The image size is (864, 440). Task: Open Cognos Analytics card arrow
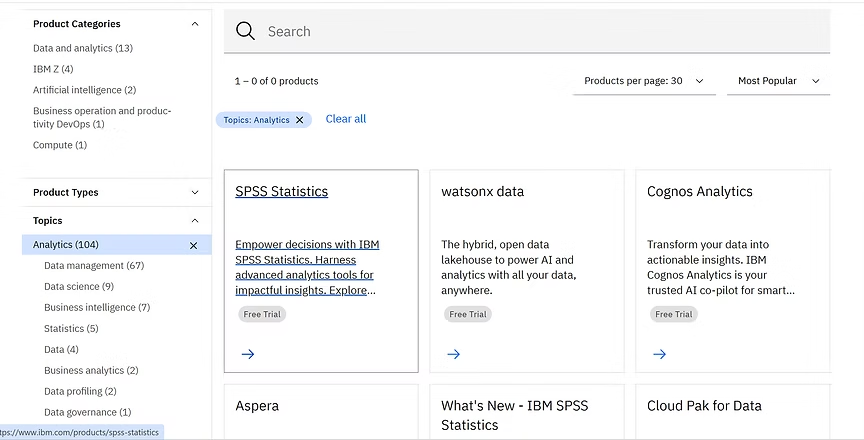pyautogui.click(x=660, y=354)
